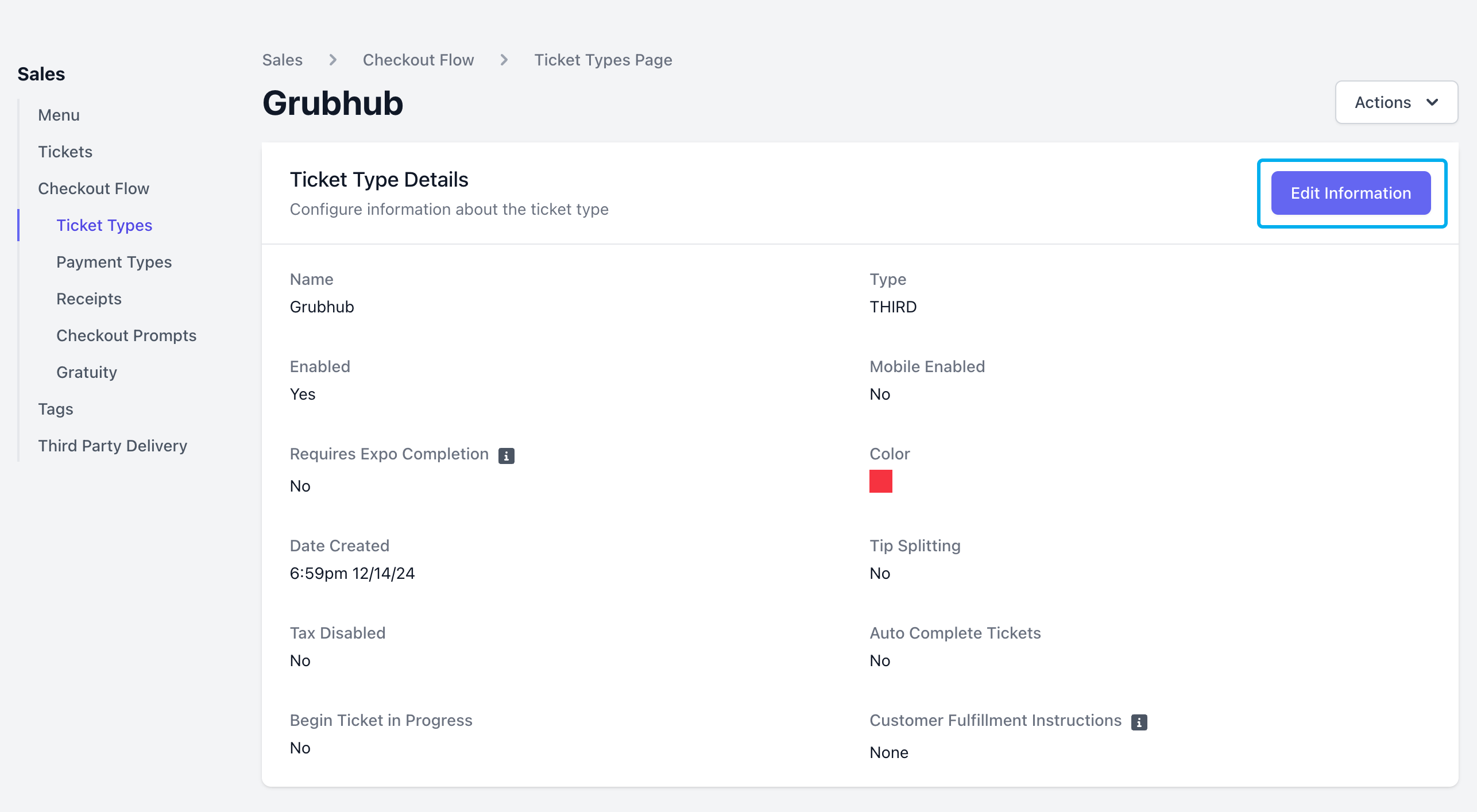Click the Checkout Flow breadcrumb link
Viewport: 1477px width, 812px height.
click(x=418, y=60)
